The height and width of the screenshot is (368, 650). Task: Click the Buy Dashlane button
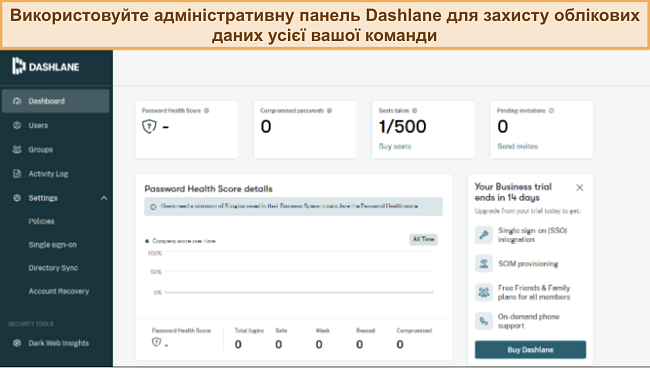click(530, 350)
